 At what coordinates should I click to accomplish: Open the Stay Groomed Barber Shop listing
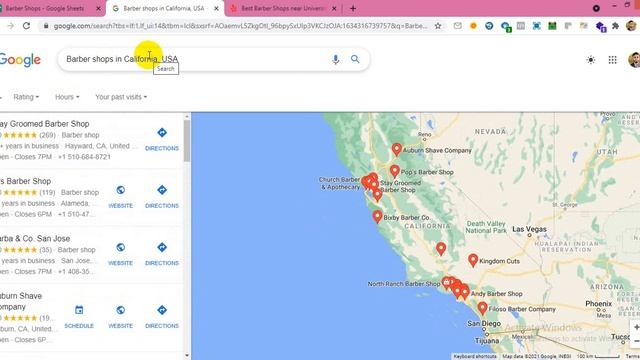point(44,124)
